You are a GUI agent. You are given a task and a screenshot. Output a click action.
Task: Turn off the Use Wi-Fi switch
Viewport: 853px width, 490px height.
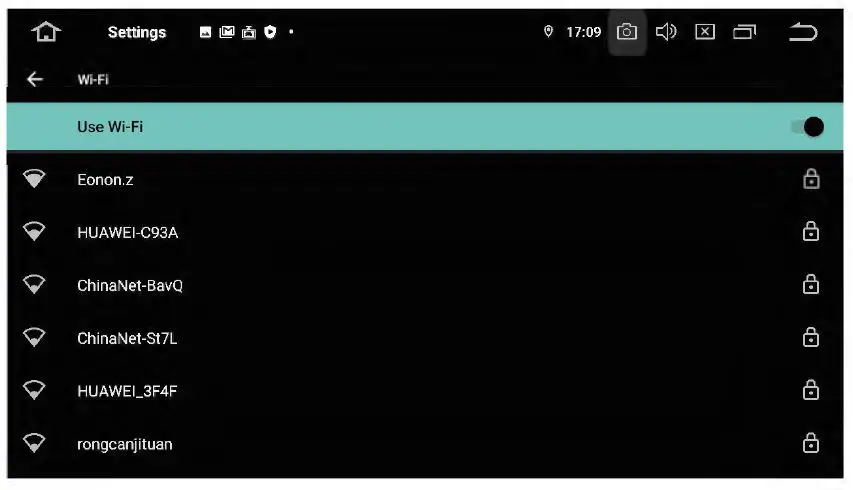point(808,127)
